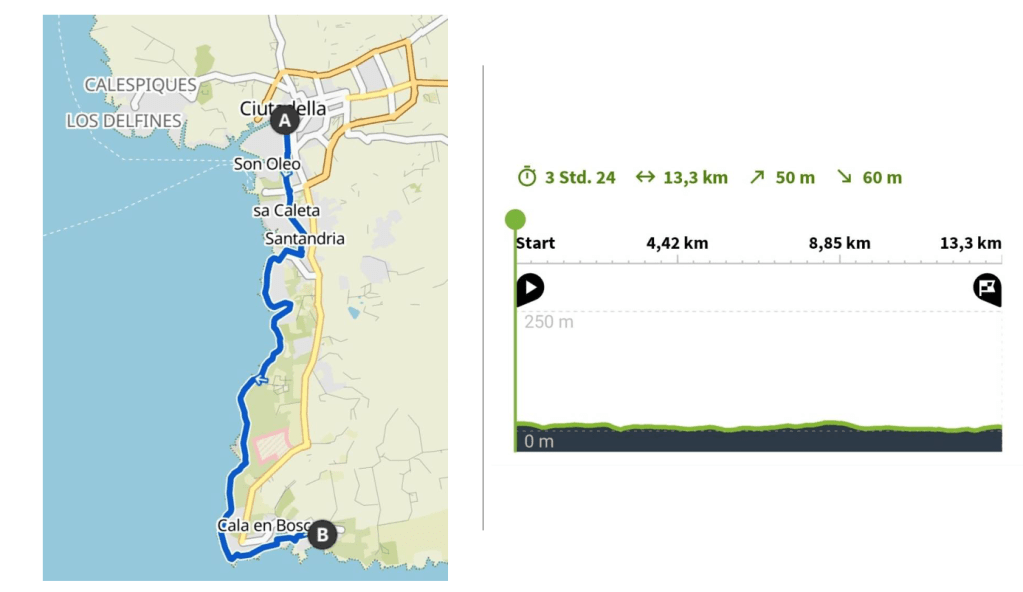Select the Son Oleo label on the map
The width and height of the screenshot is (1023, 592).
click(266, 163)
